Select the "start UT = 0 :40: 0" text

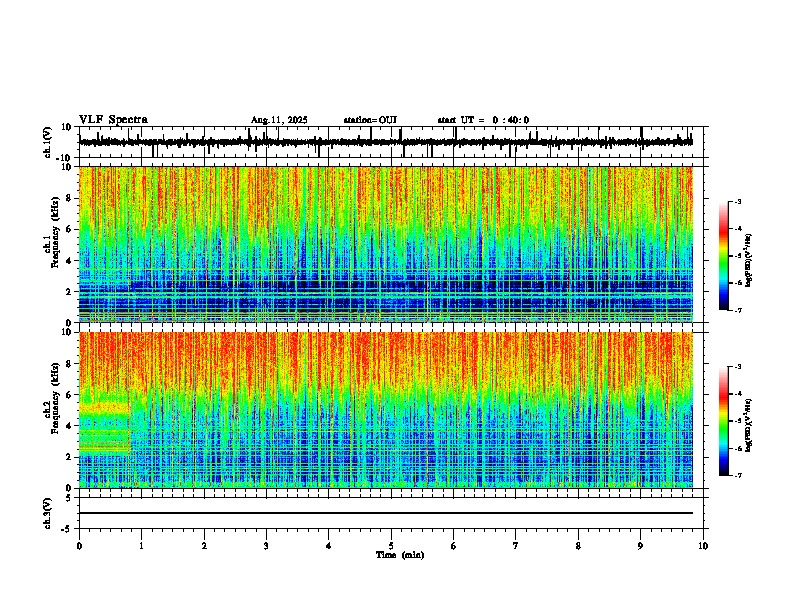483,120
